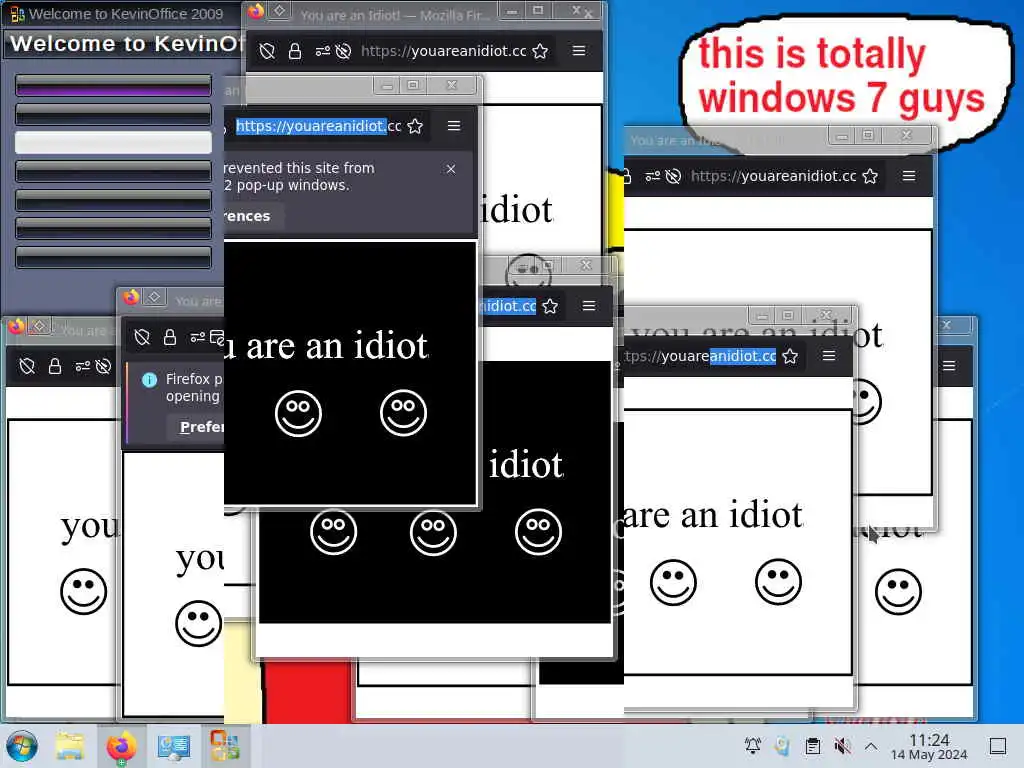The width and height of the screenshot is (1024, 768).
Task: Click the KevinOffice icon on the taskbar
Action: (x=225, y=746)
